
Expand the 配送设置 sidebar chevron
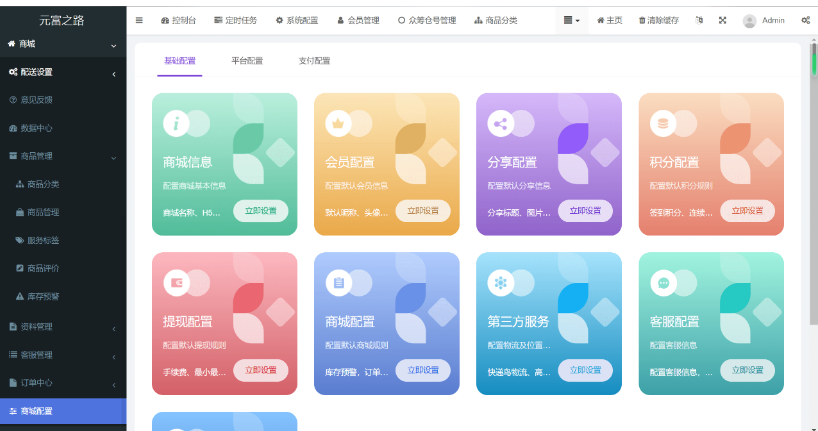(x=114, y=74)
